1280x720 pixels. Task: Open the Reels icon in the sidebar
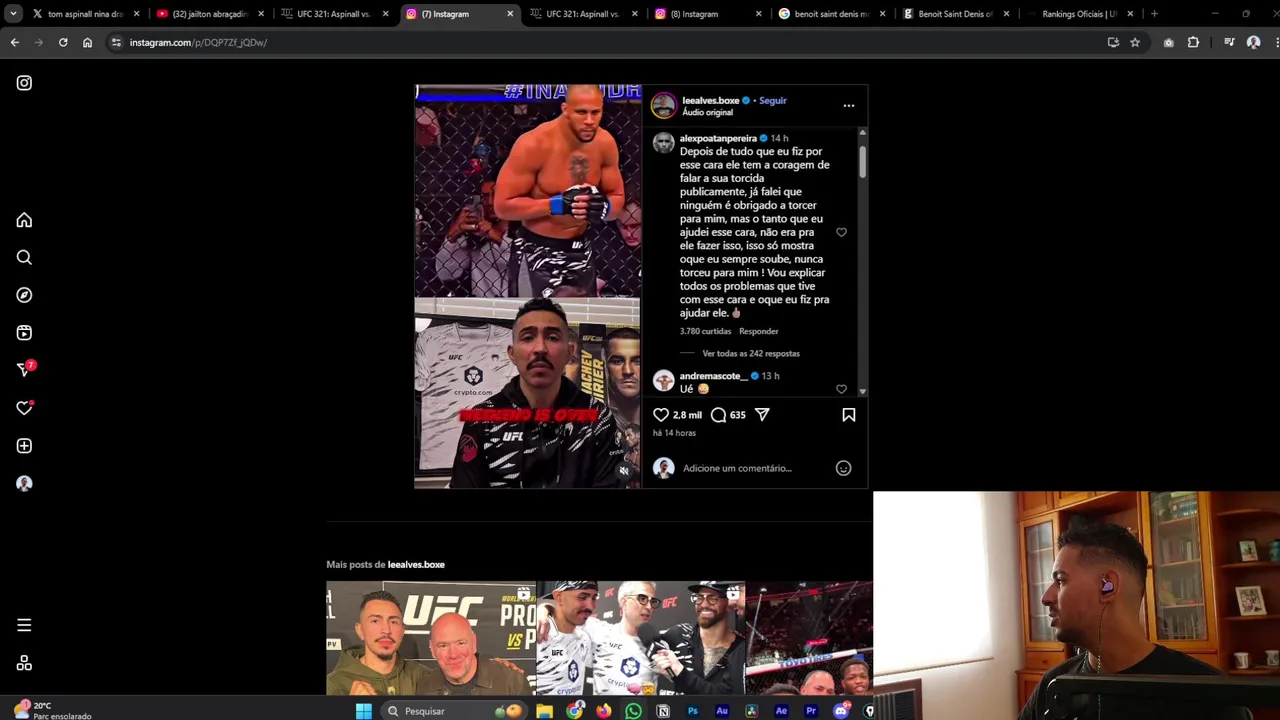(24, 333)
